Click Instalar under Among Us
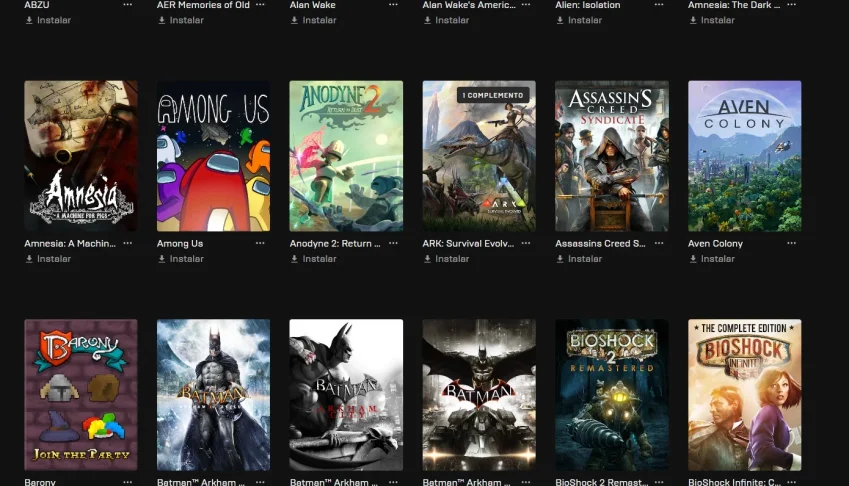 coord(181,259)
